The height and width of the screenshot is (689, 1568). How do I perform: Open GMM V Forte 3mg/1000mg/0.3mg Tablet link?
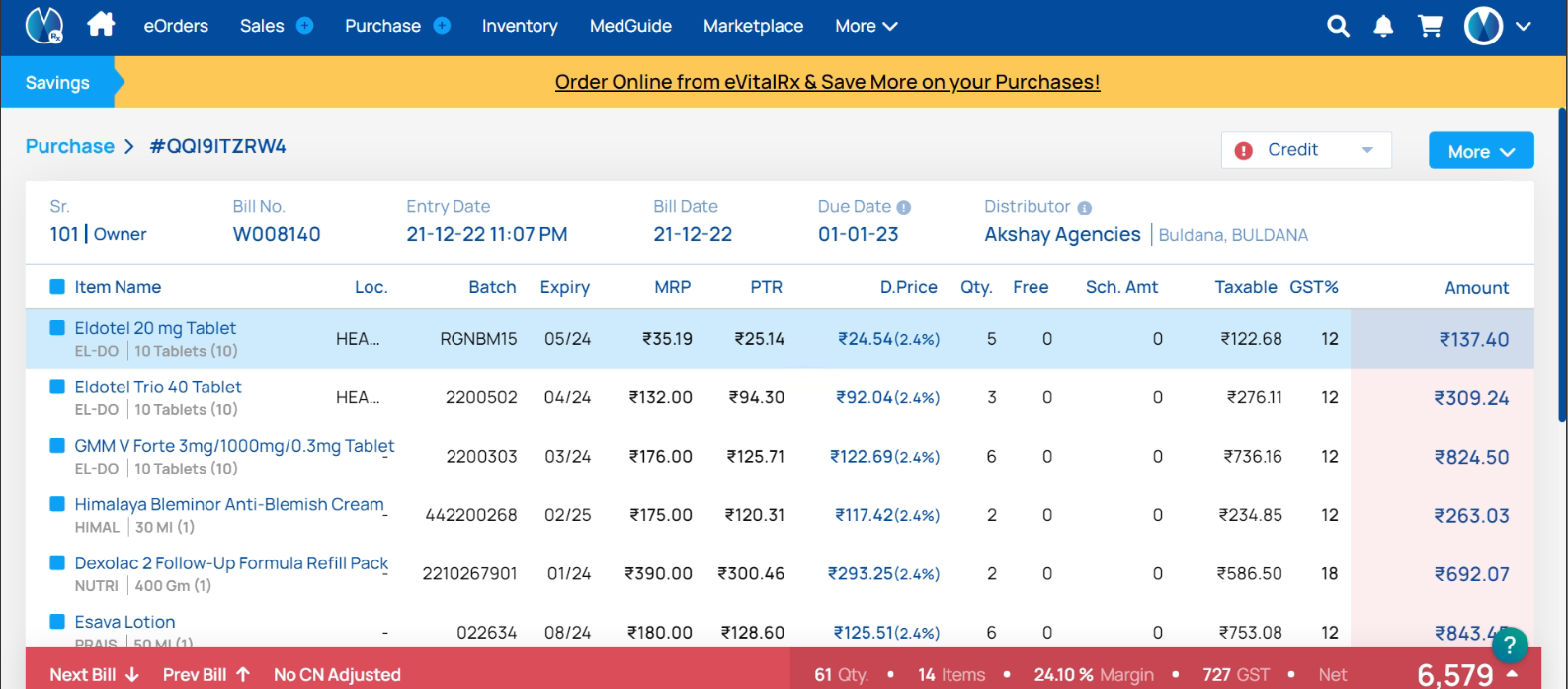(x=234, y=446)
